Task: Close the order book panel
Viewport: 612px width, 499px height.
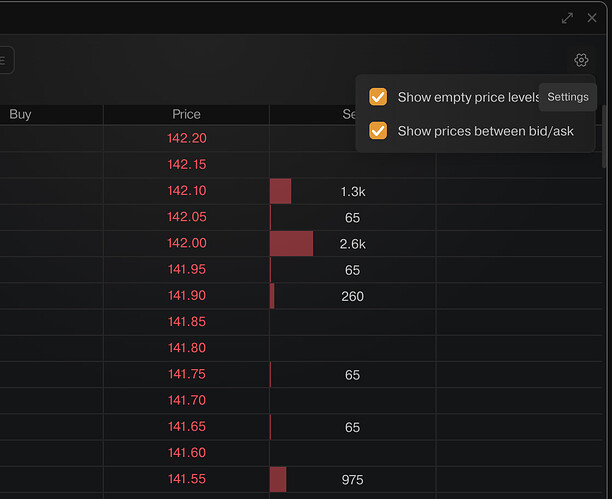Action: point(592,18)
